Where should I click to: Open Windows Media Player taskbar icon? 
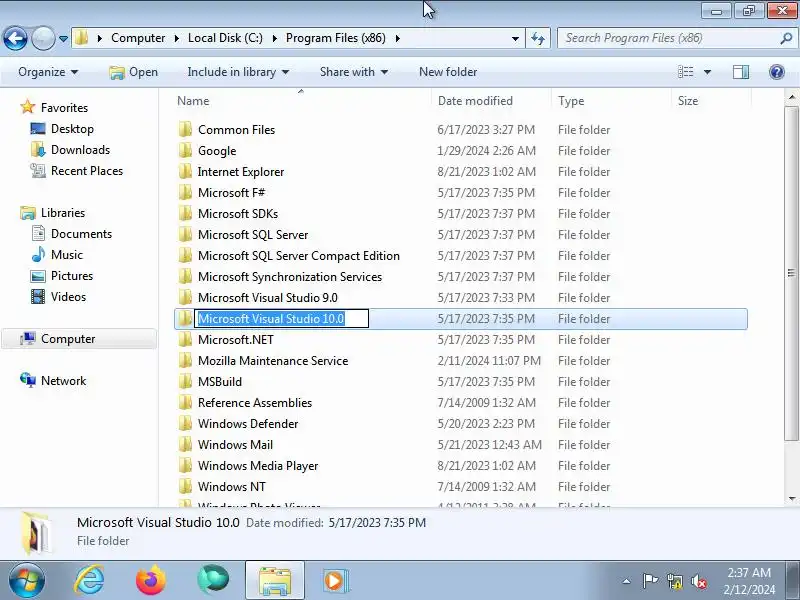[335, 580]
